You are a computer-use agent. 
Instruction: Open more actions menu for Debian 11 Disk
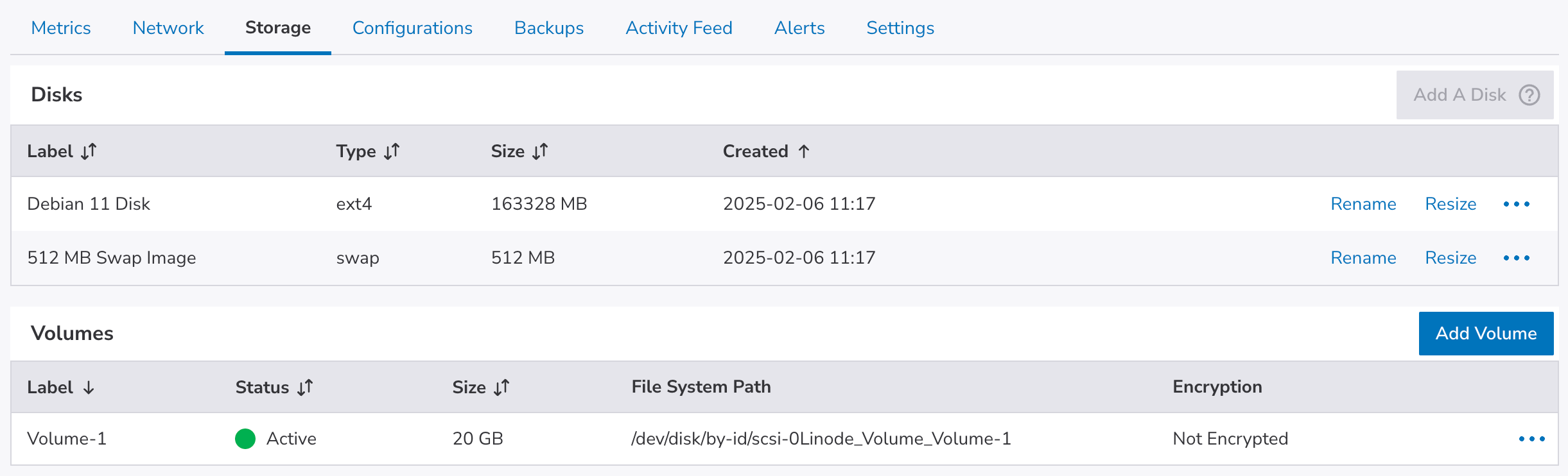1517,204
